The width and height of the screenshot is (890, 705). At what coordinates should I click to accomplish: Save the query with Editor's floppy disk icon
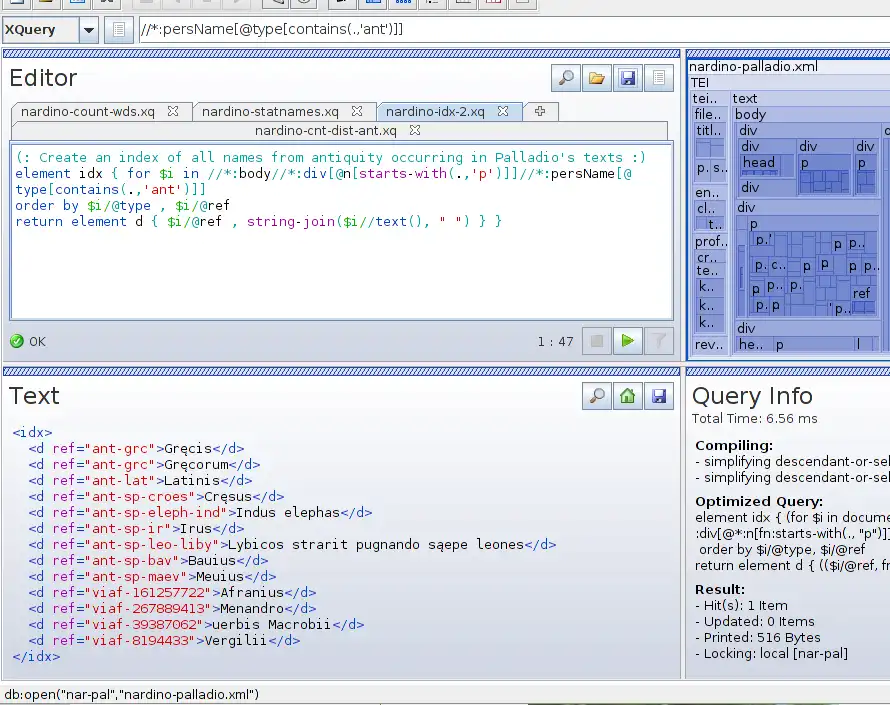pos(627,78)
